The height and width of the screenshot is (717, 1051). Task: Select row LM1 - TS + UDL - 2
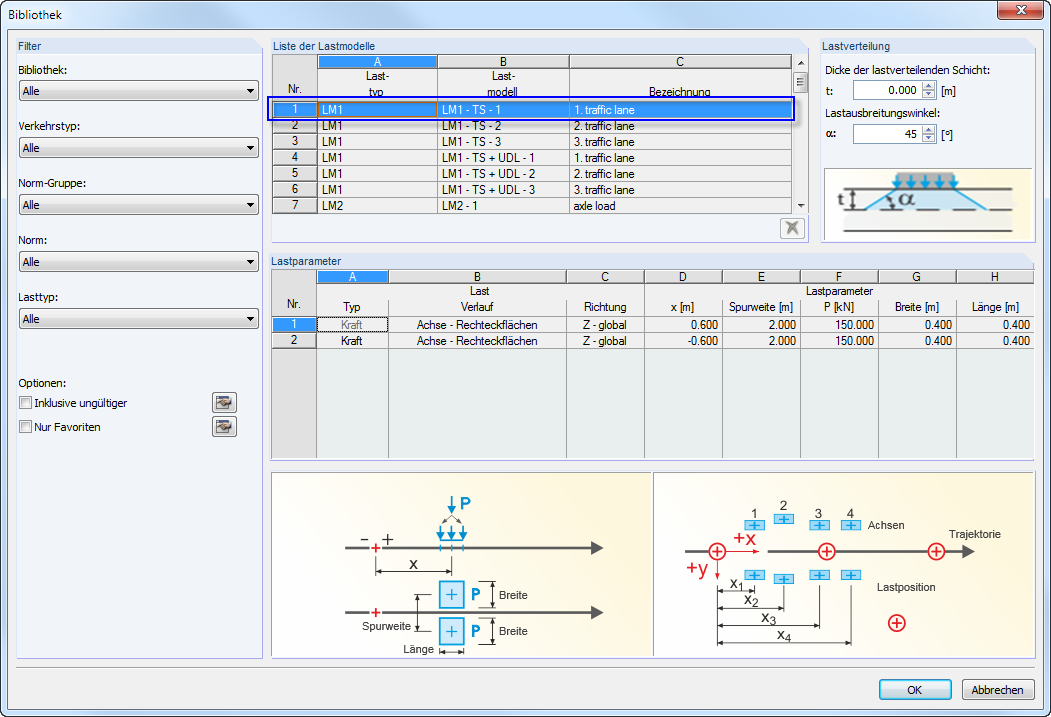point(532,174)
